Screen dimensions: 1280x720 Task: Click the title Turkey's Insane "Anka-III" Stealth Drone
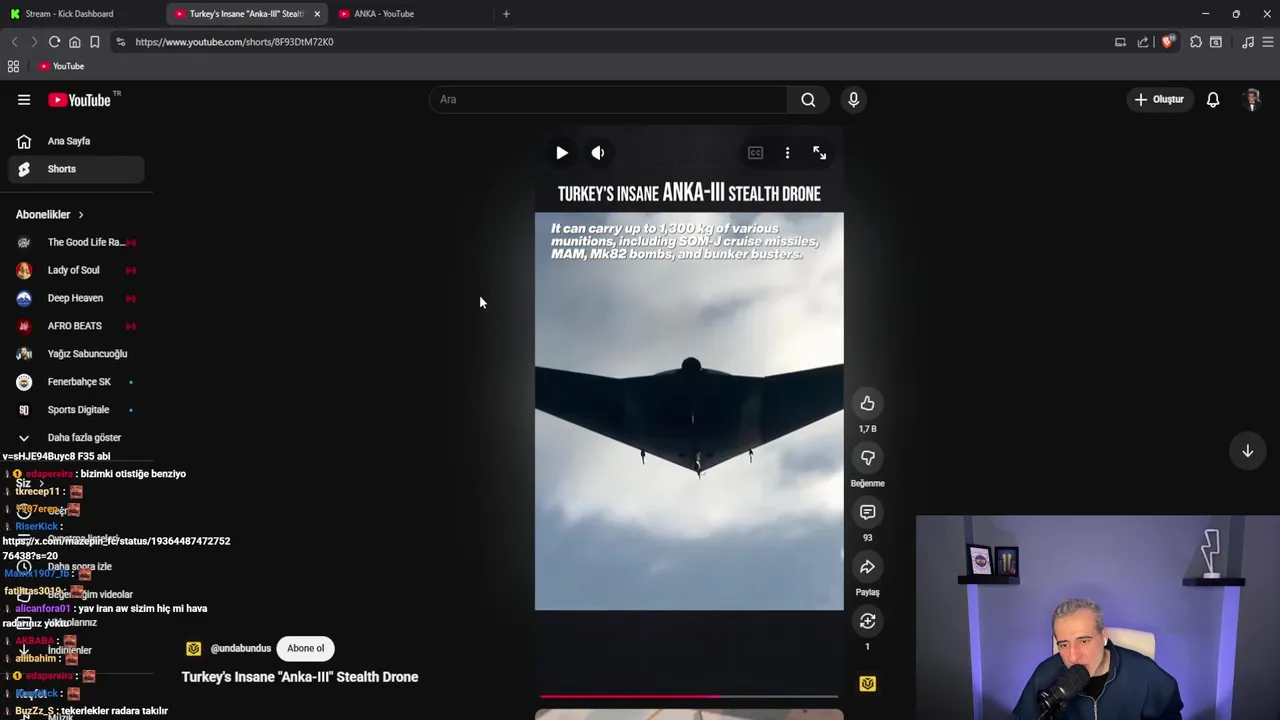pos(300,677)
